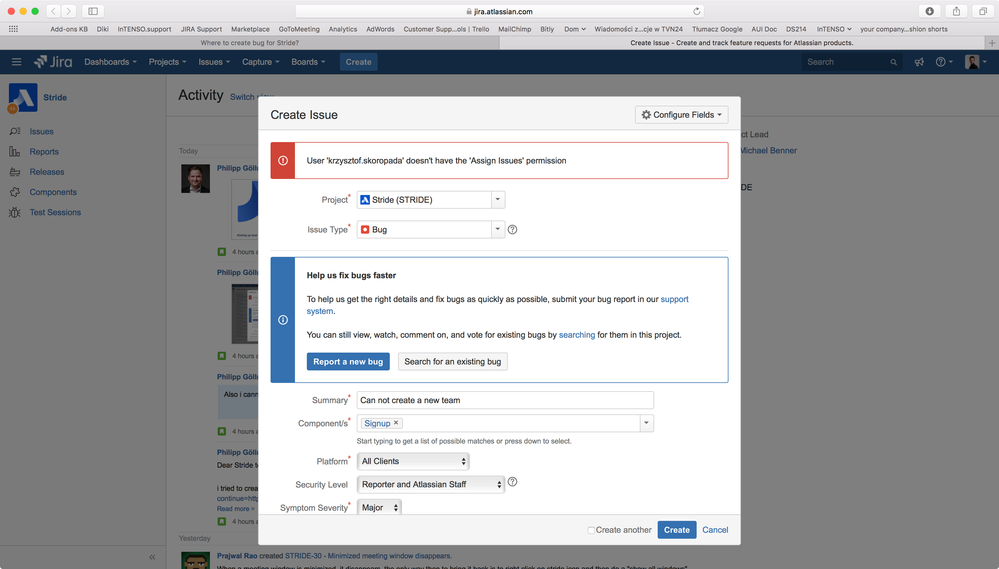The width and height of the screenshot is (999, 569).
Task: Click the Stride project avatar icon
Action: [x=23, y=97]
